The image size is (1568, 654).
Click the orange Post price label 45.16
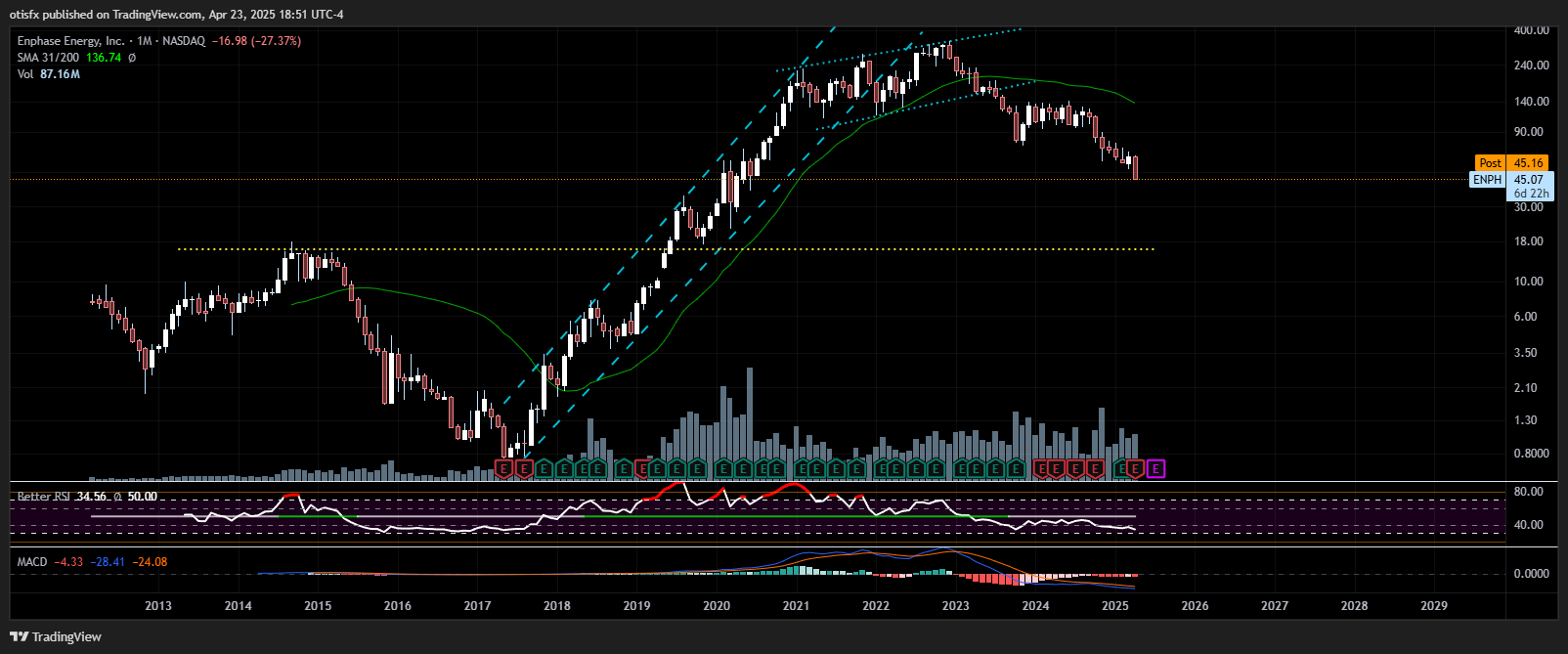click(x=1509, y=163)
